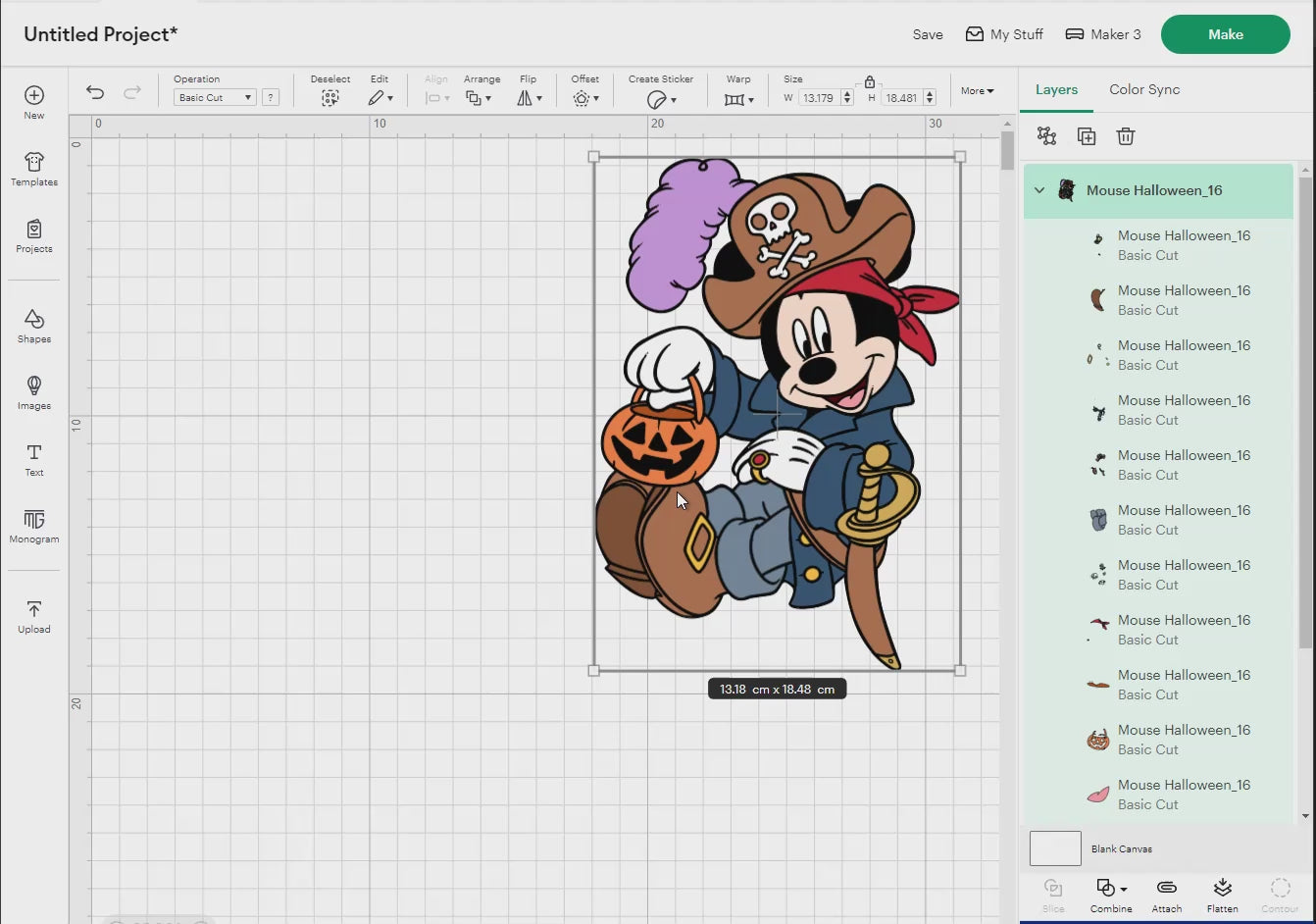
Task: Open the Flip dropdown
Action: [x=530, y=98]
